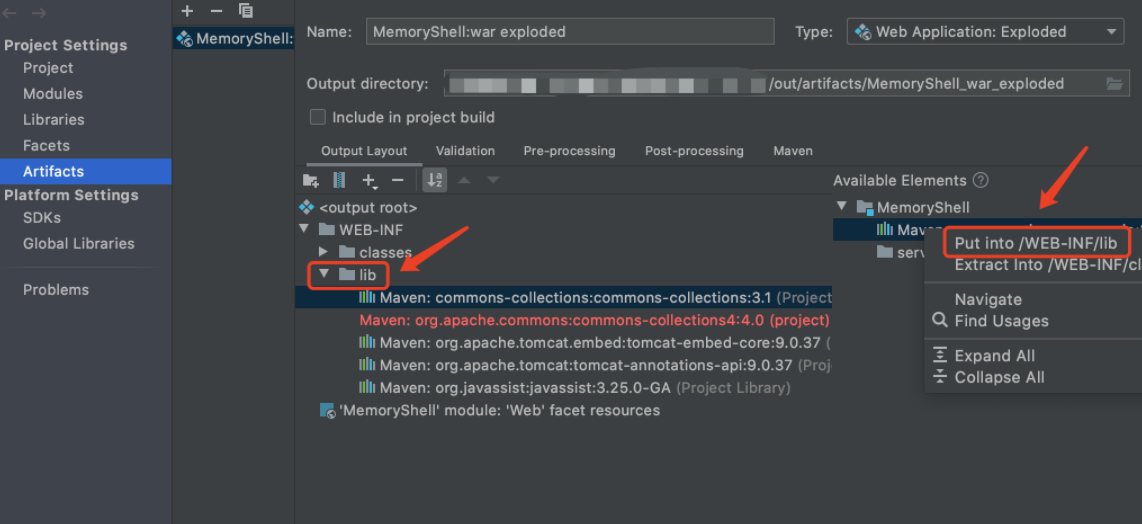This screenshot has width=1142, height=524.
Task: Click the create directory icon in layout toolbar
Action: (x=311, y=181)
